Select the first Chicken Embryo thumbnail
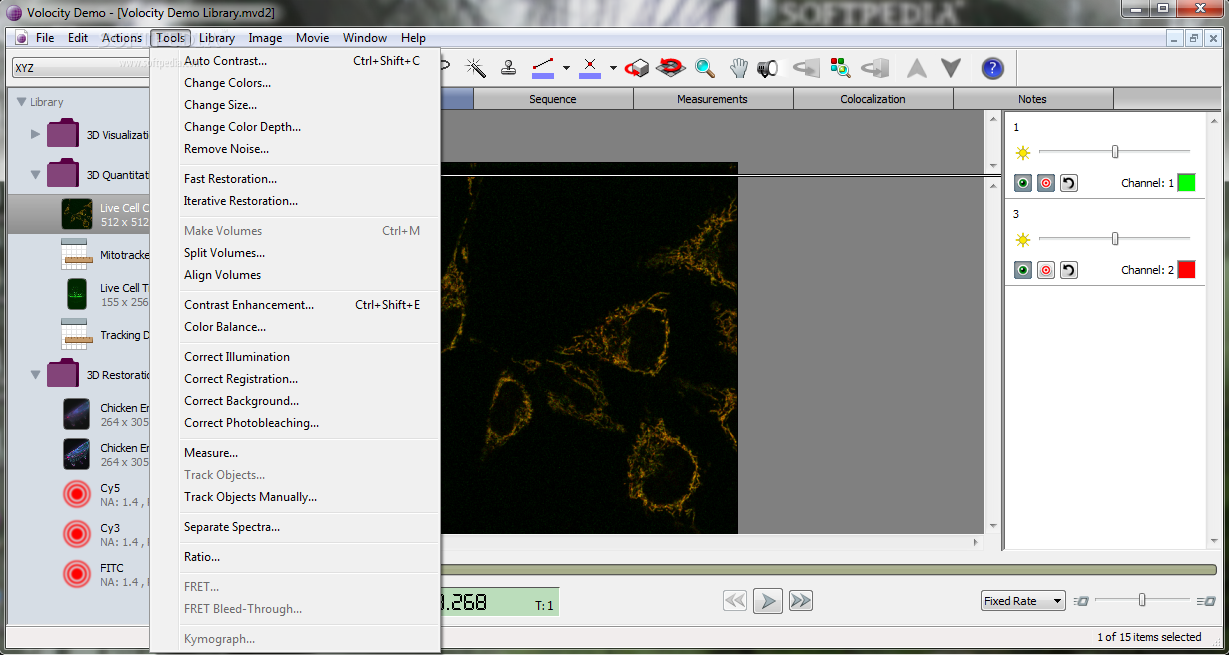This screenshot has width=1229, height=655. pyautogui.click(x=77, y=414)
